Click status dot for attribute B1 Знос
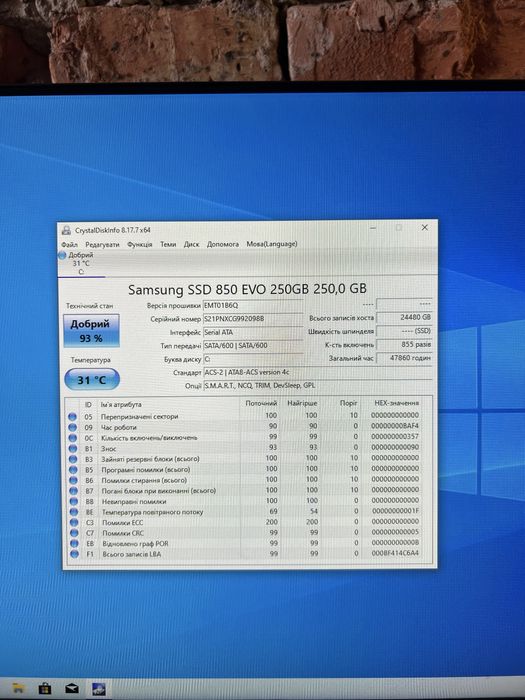 [73, 449]
